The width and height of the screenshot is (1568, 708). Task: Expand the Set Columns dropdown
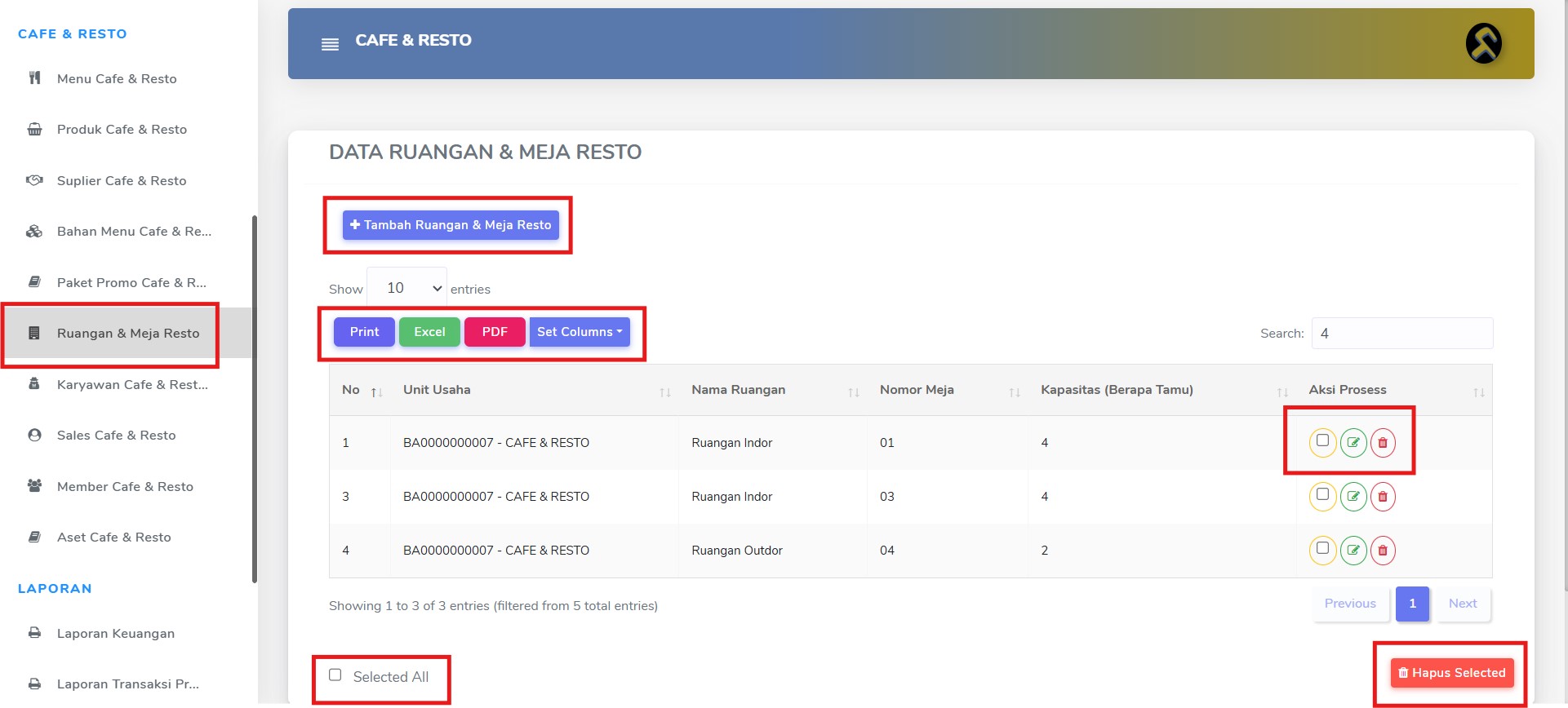(580, 332)
